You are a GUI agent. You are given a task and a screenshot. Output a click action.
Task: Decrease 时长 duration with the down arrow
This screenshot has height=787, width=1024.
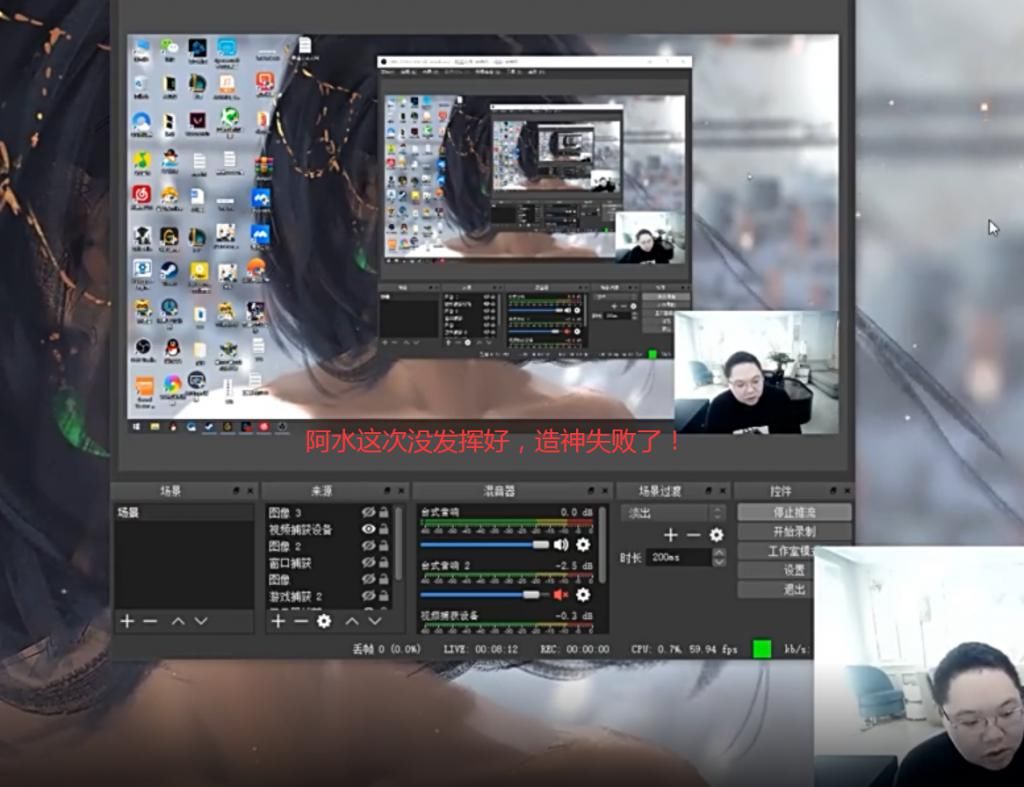click(x=719, y=562)
